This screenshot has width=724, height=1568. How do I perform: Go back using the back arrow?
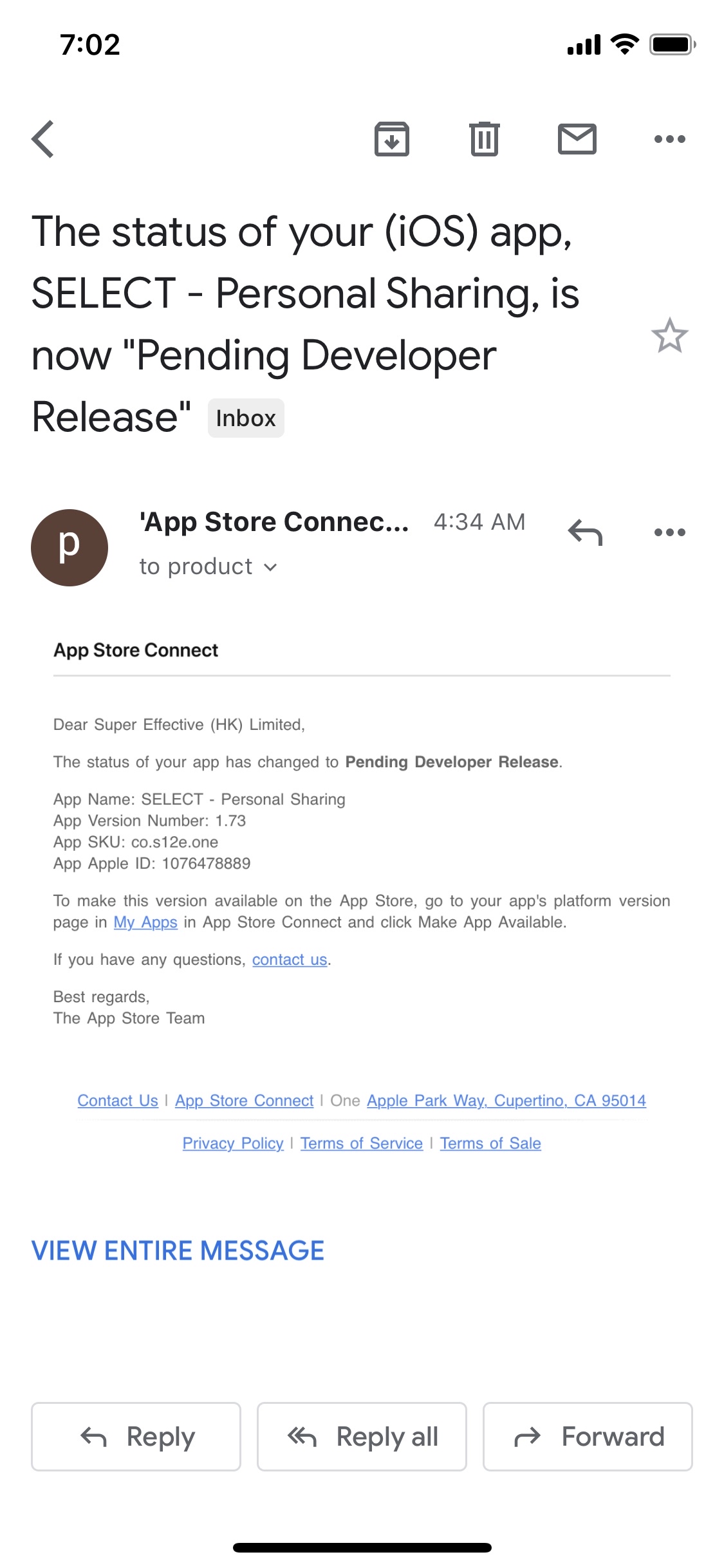43,139
